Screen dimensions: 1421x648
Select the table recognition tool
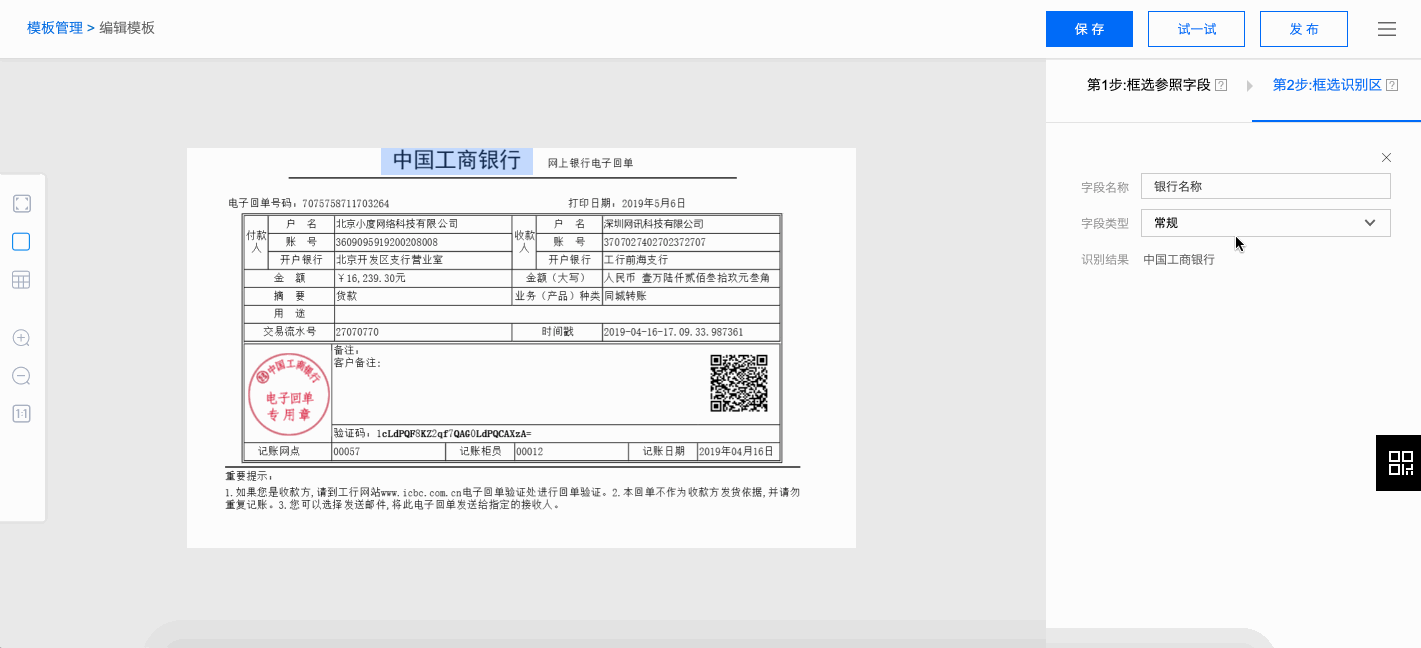(x=21, y=280)
